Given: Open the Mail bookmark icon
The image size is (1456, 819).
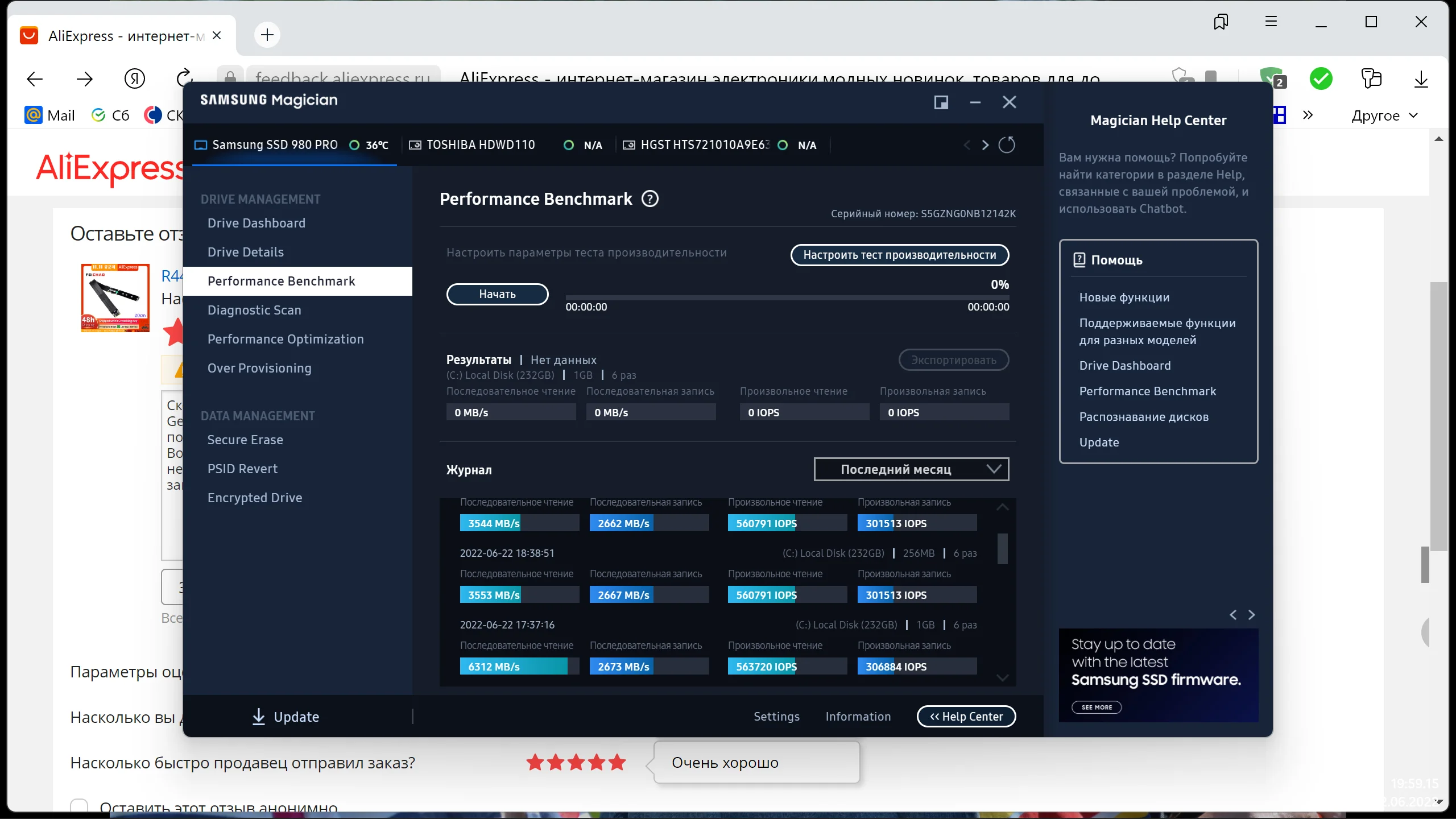Looking at the screenshot, I should coord(34,115).
